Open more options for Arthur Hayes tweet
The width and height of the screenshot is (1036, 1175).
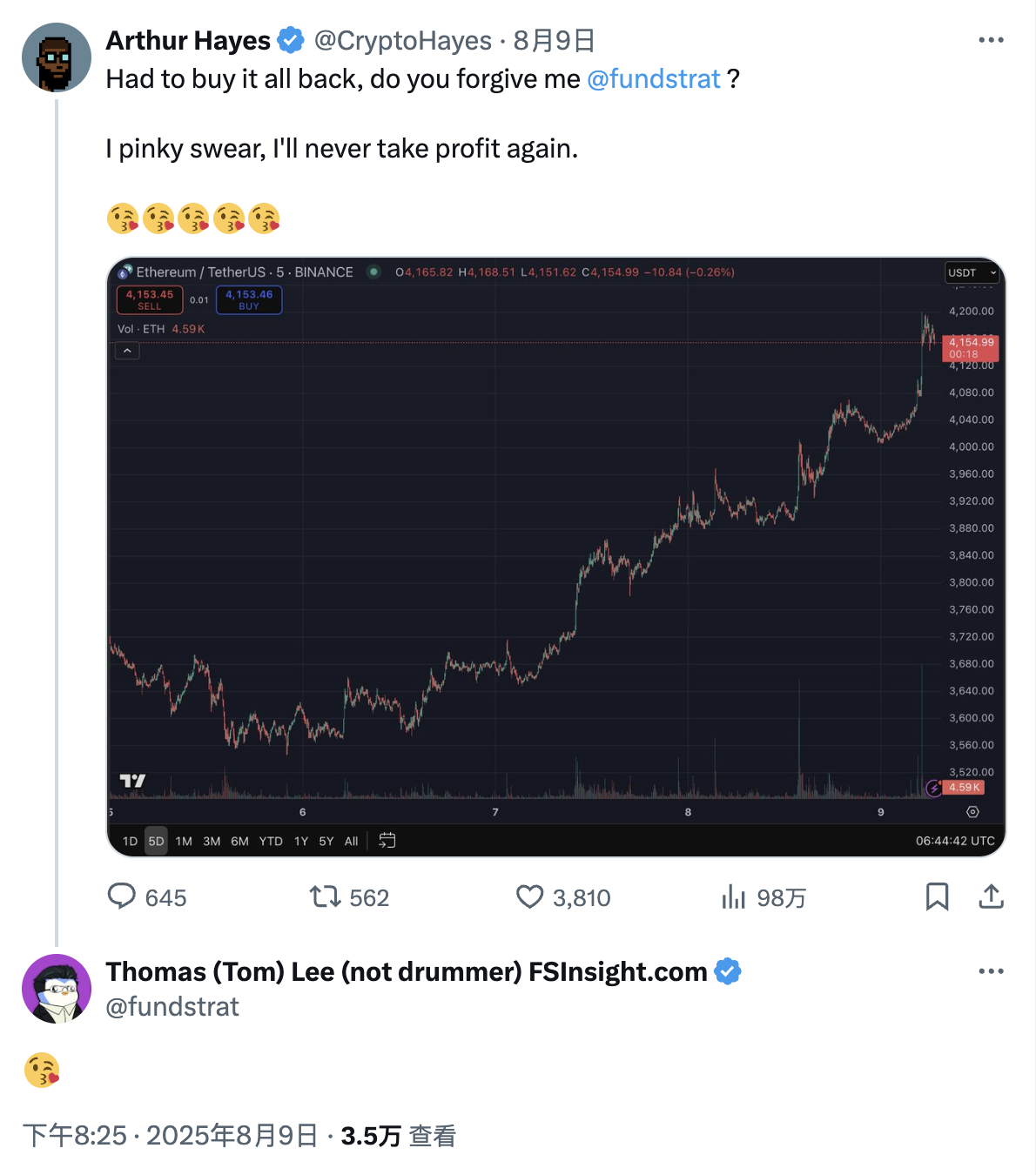pos(991,40)
